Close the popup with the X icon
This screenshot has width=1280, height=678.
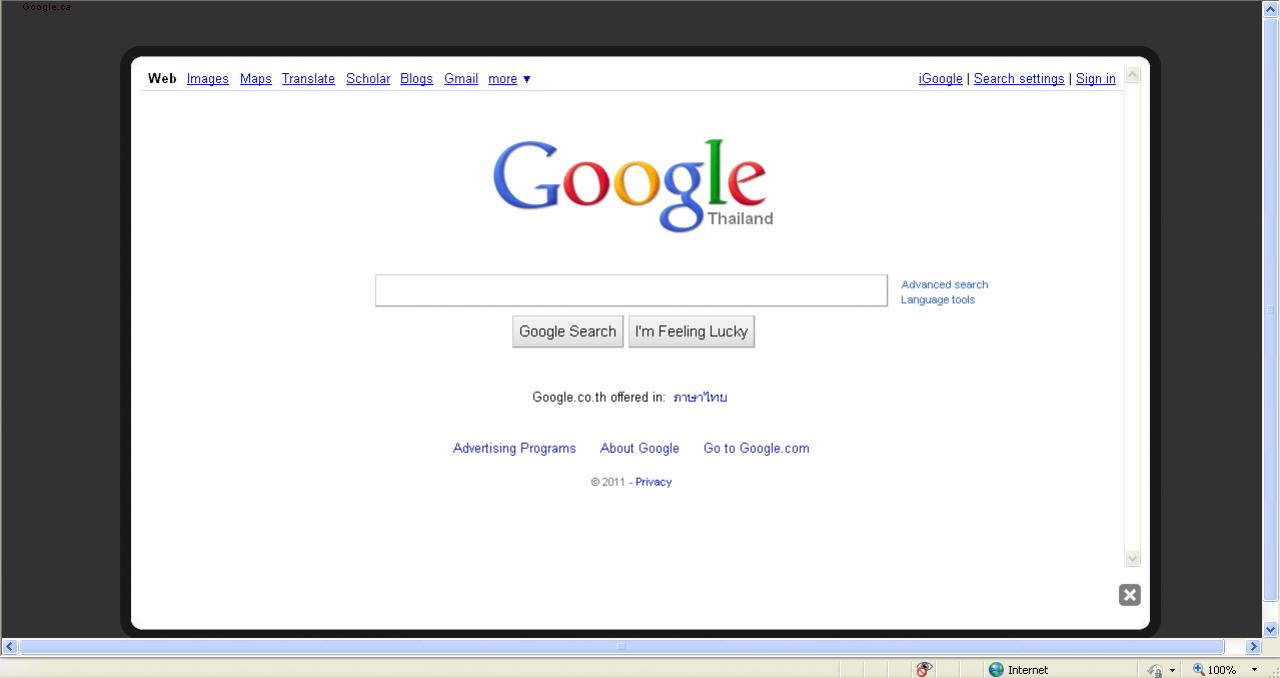tap(1129, 595)
